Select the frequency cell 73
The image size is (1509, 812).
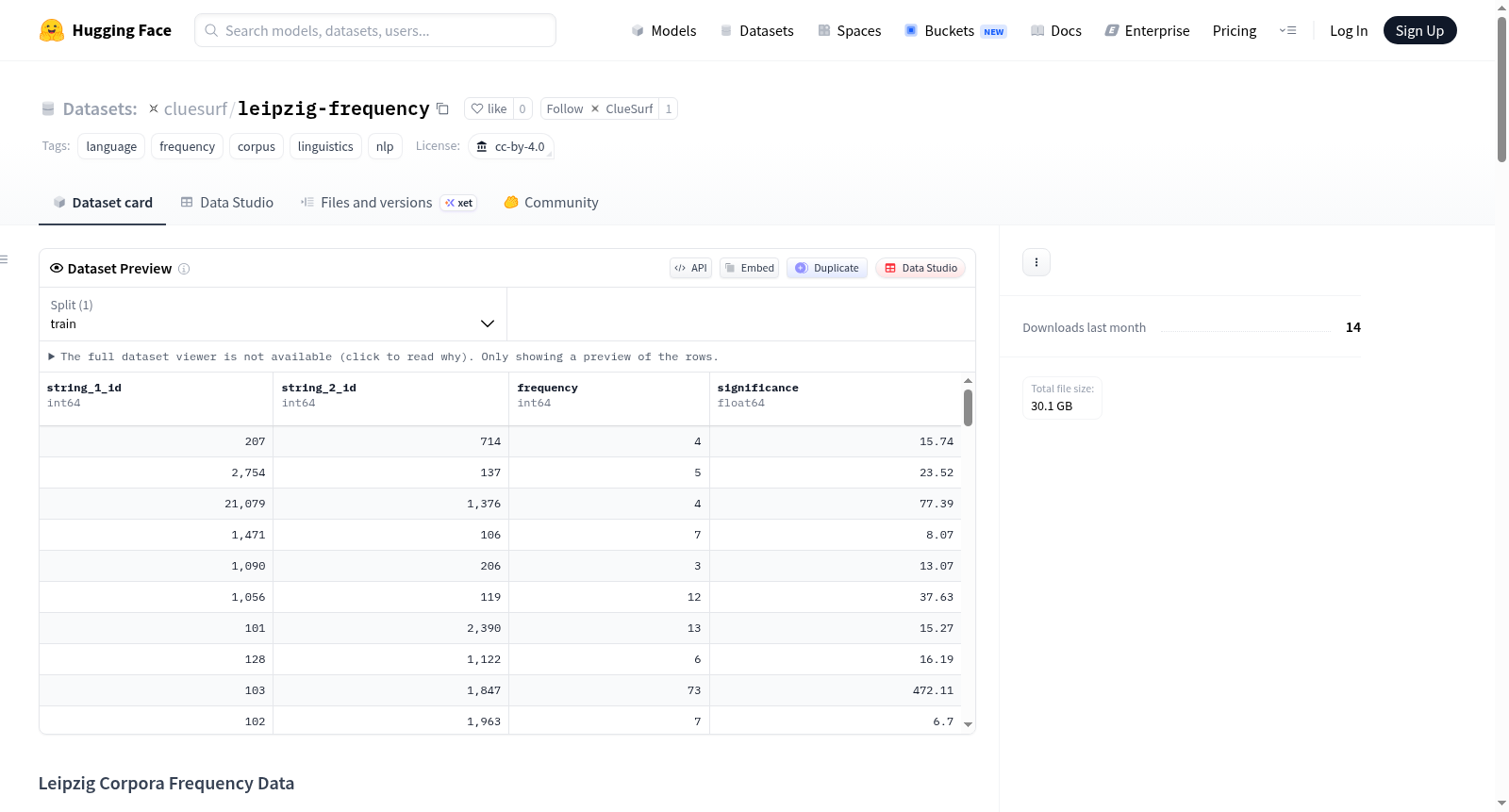tap(609, 690)
